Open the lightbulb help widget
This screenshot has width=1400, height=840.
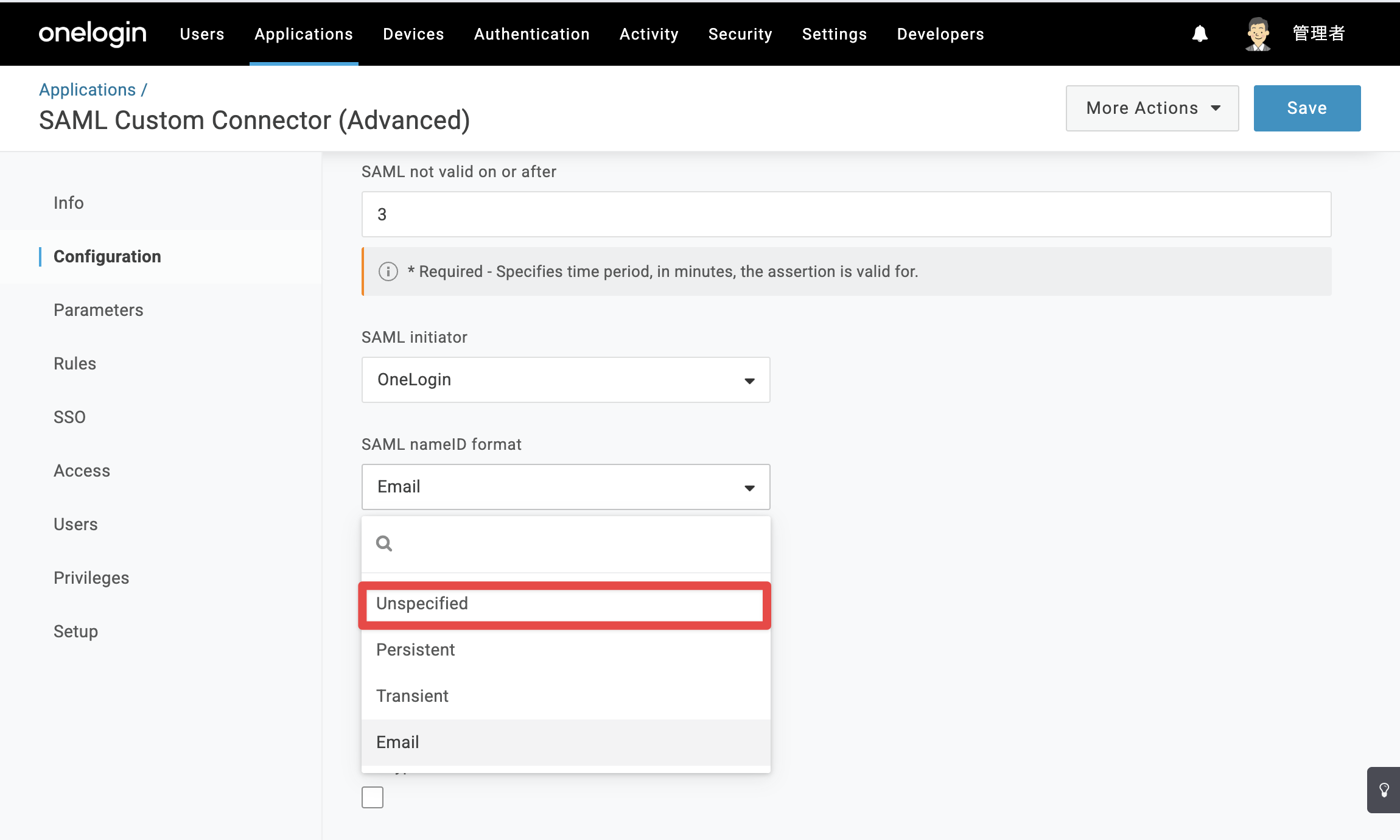[1384, 790]
